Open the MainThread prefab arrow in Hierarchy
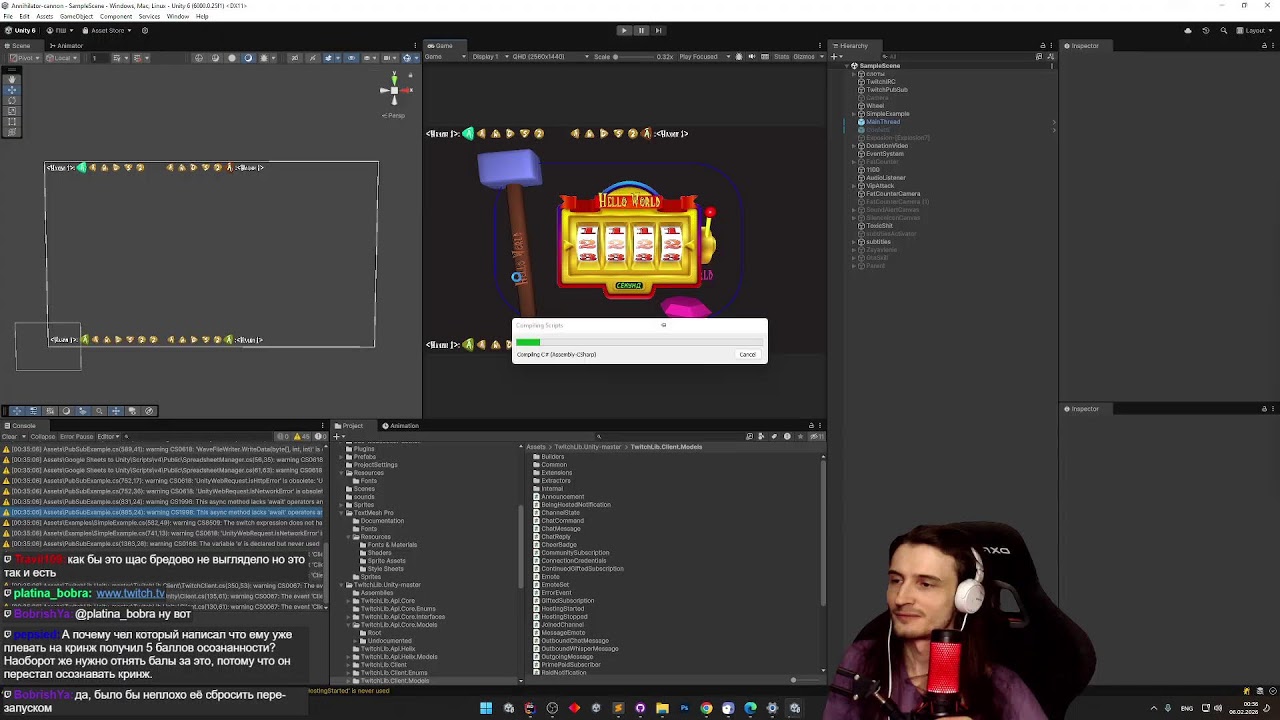The height and width of the screenshot is (720, 1280). click(x=1054, y=122)
